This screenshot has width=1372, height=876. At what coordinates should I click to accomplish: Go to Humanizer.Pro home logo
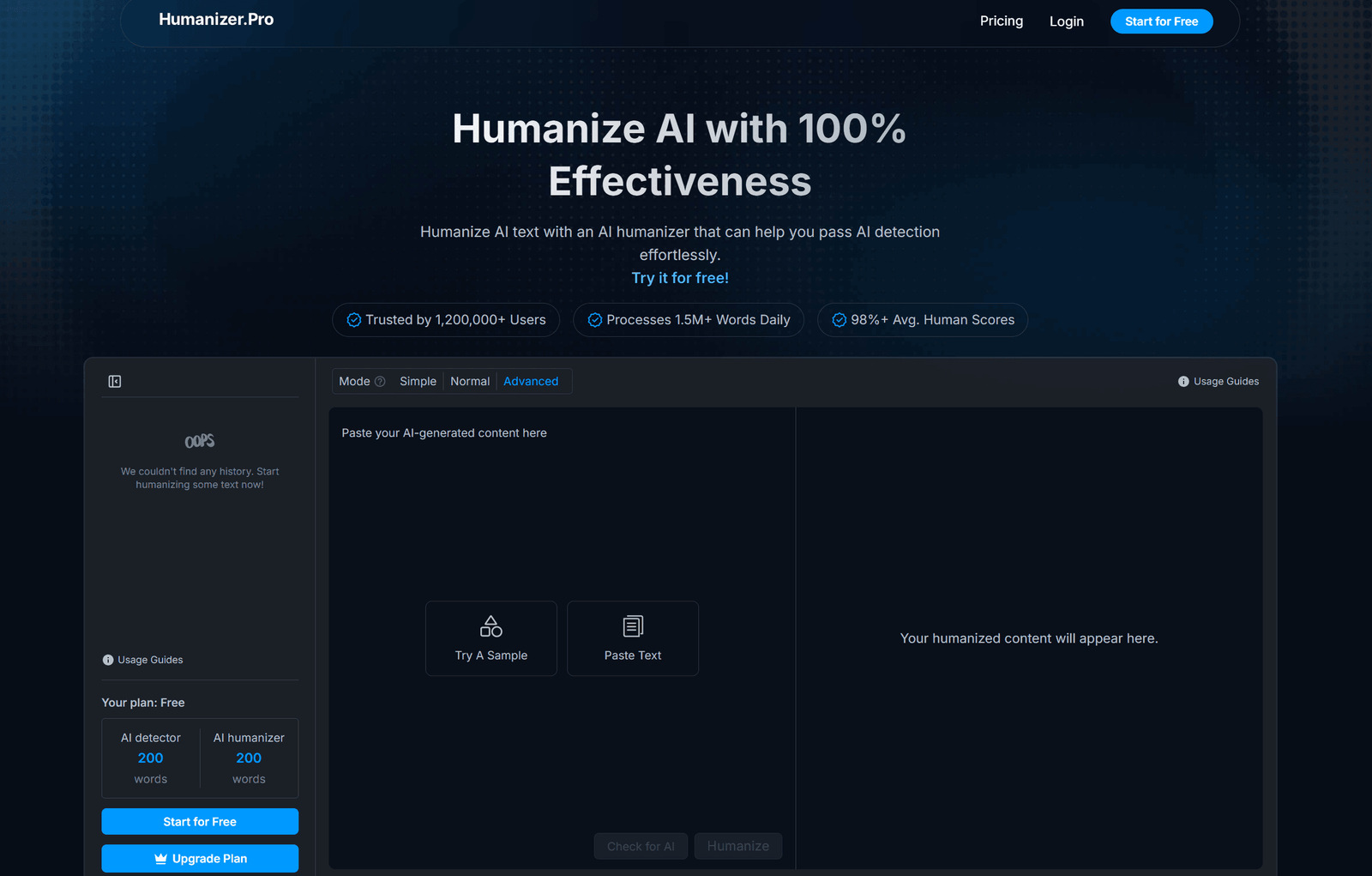(216, 20)
